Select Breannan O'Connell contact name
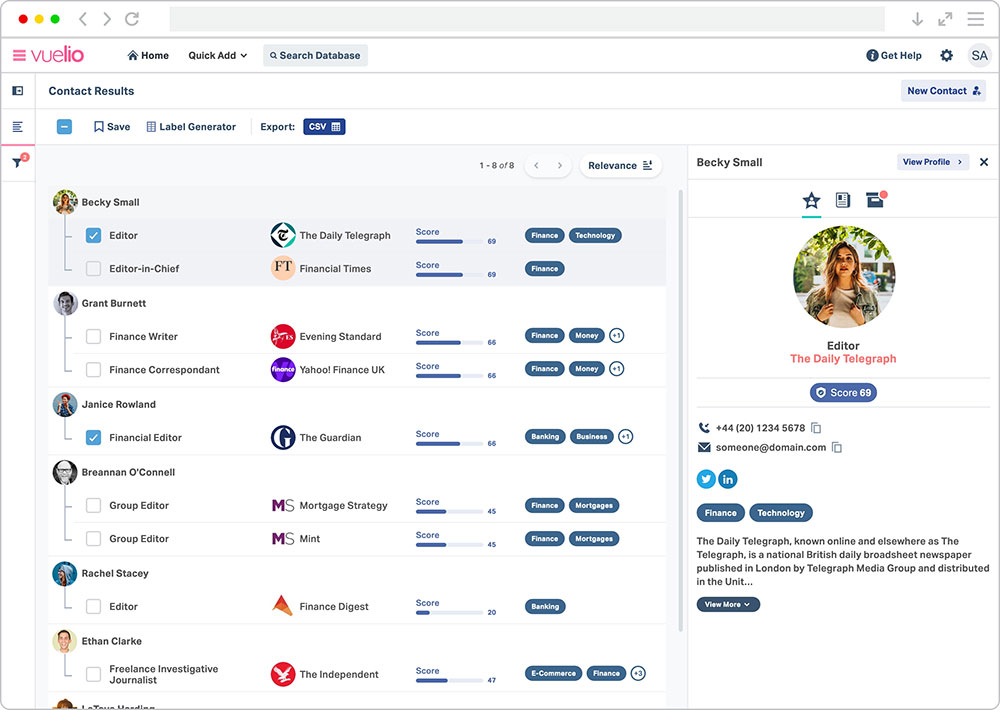Viewport: 1000px width, 710px height. pyautogui.click(x=128, y=472)
